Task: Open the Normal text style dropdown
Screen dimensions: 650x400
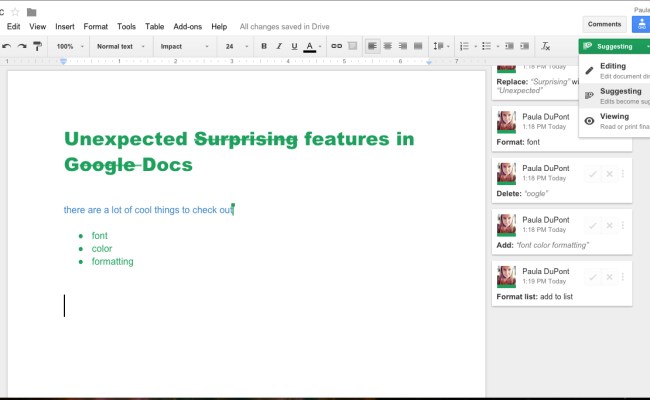Action: (x=121, y=46)
